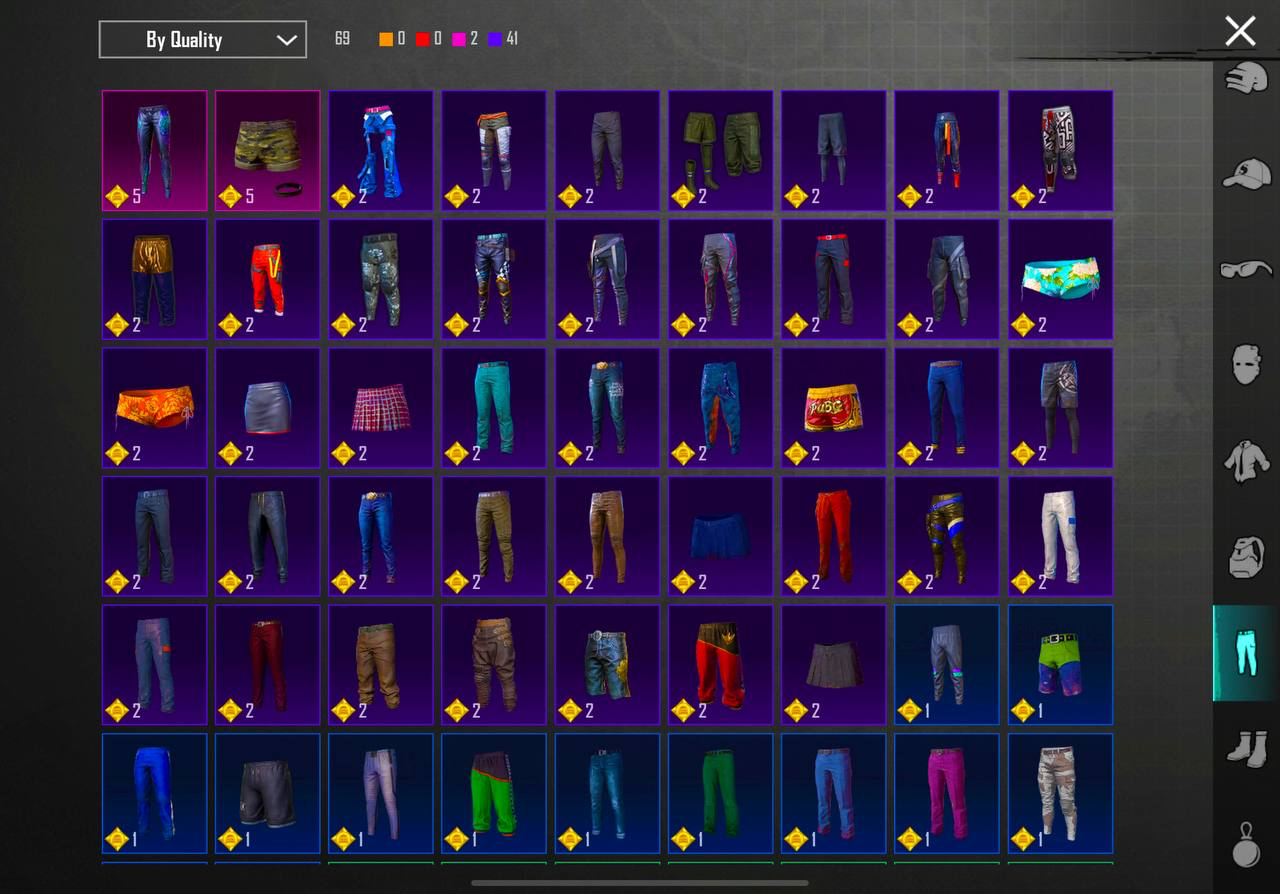Select the blue pants with orange lower leg
The height and width of the screenshot is (894, 1280).
[720, 408]
